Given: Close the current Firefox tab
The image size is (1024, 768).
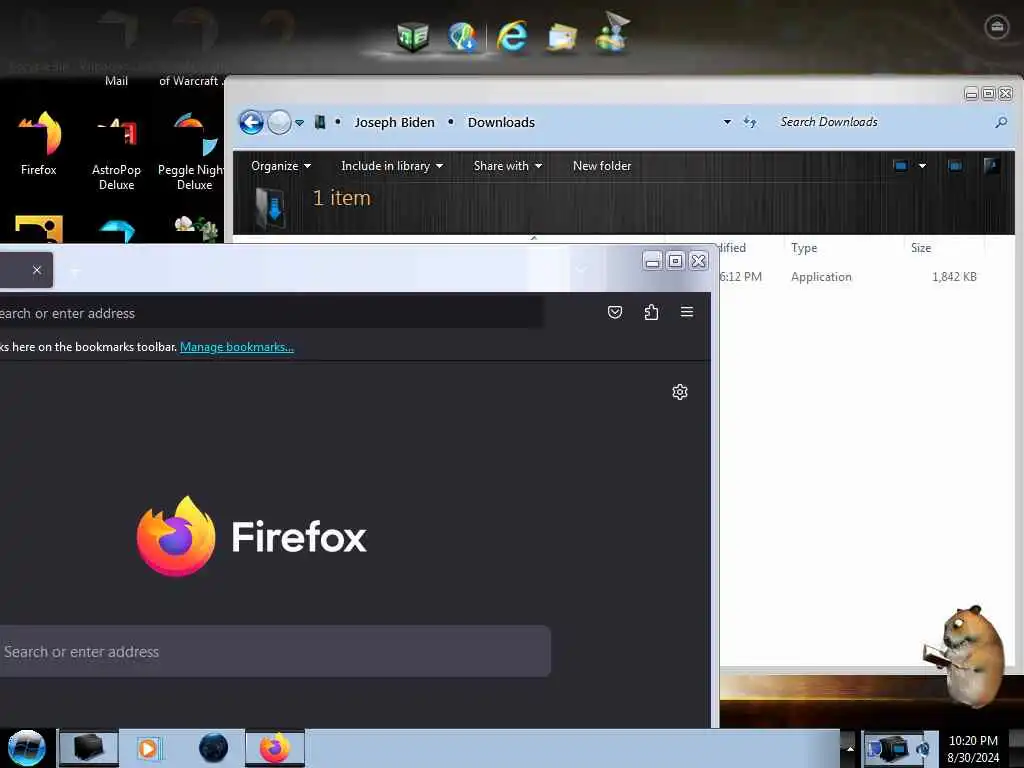Looking at the screenshot, I should tap(37, 270).
